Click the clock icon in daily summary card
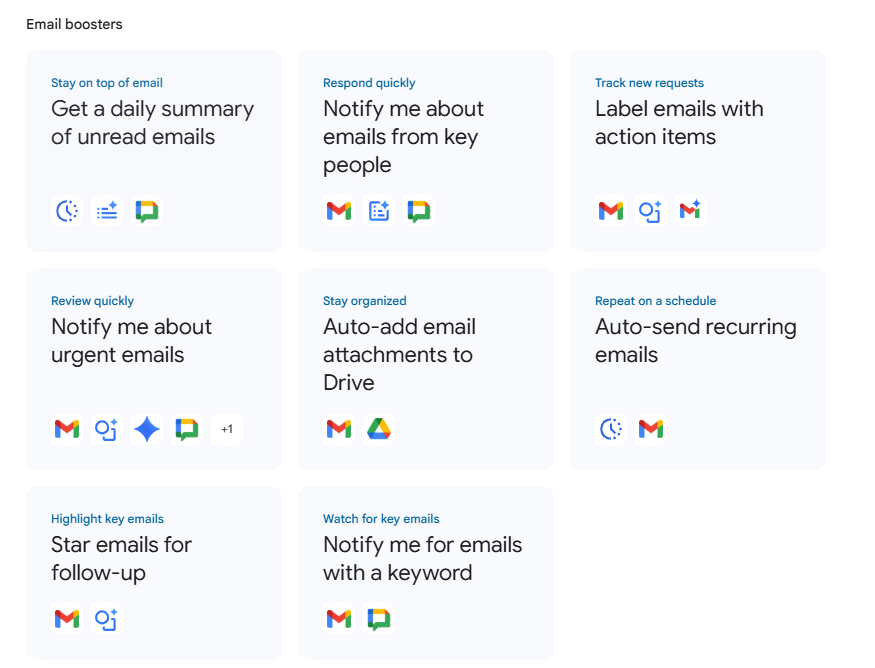The image size is (875, 668). point(67,211)
